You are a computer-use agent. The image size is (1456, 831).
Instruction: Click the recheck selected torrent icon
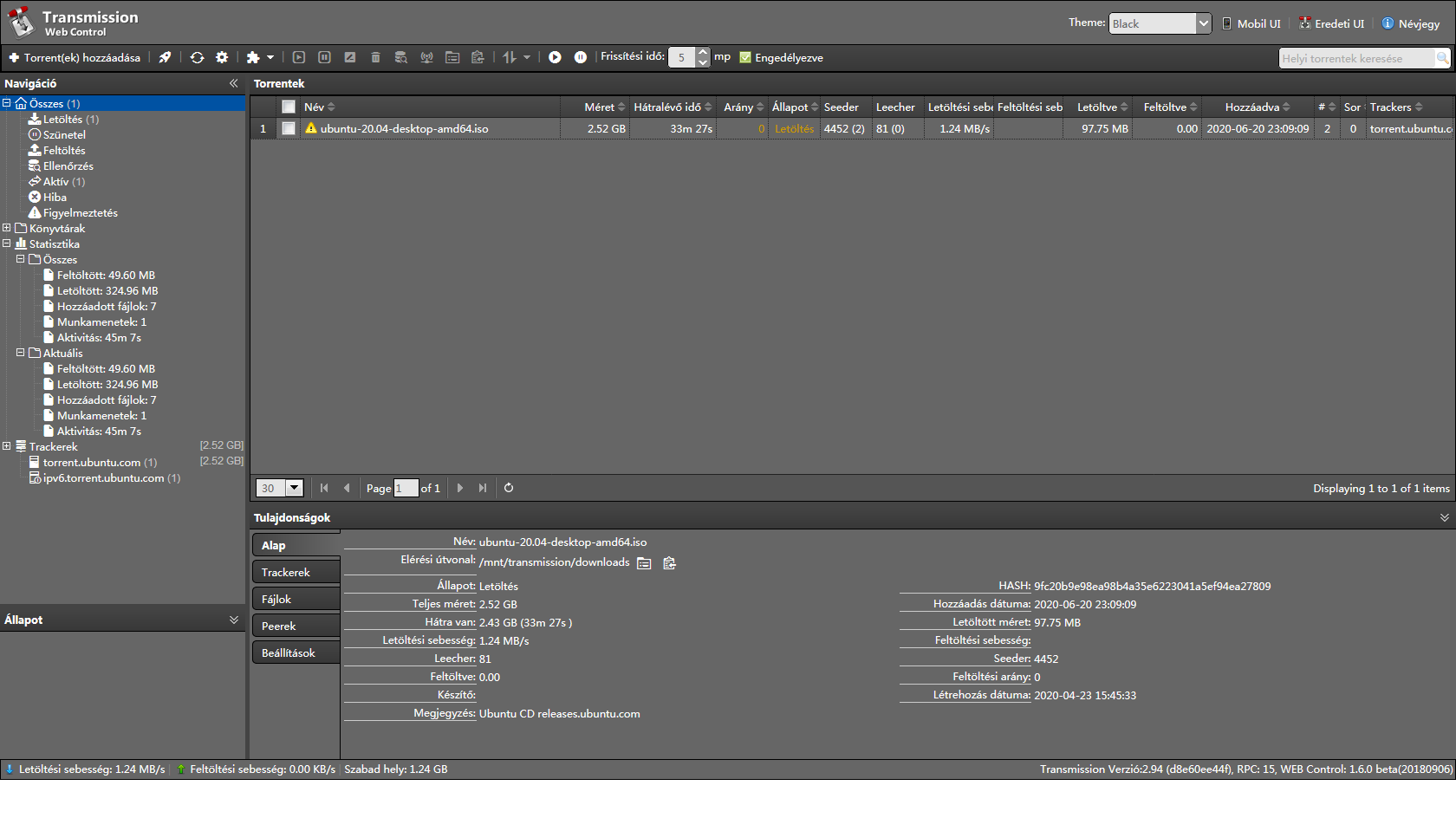[350, 58]
